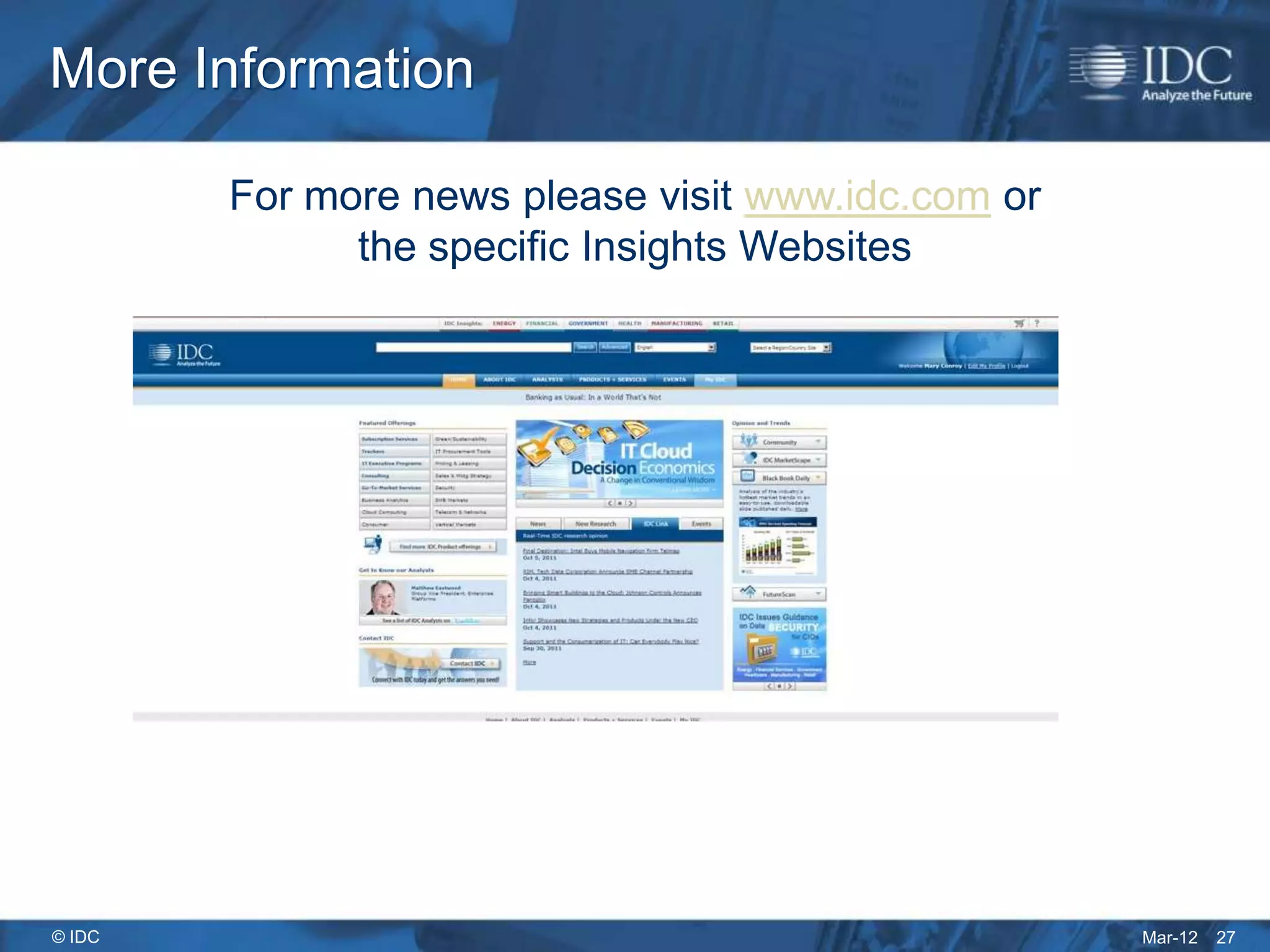Image resolution: width=1270 pixels, height=952 pixels.
Task: Click the Edit My Profile link
Action: 987,366
